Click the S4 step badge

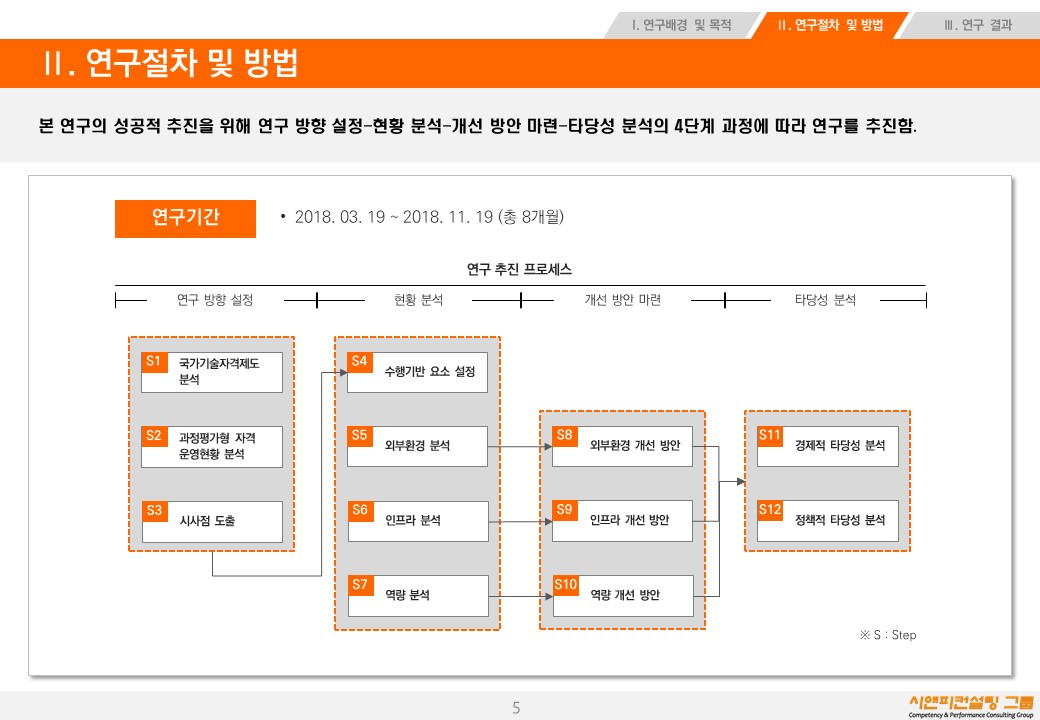pyautogui.click(x=359, y=362)
